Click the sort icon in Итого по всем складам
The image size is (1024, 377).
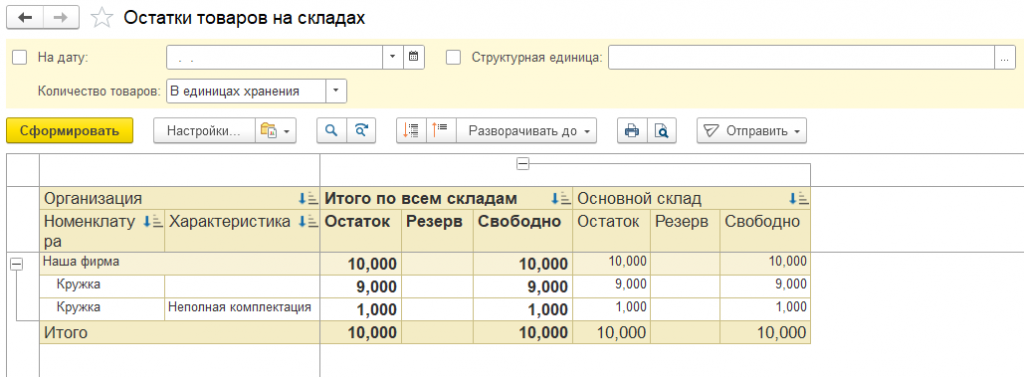click(560, 199)
